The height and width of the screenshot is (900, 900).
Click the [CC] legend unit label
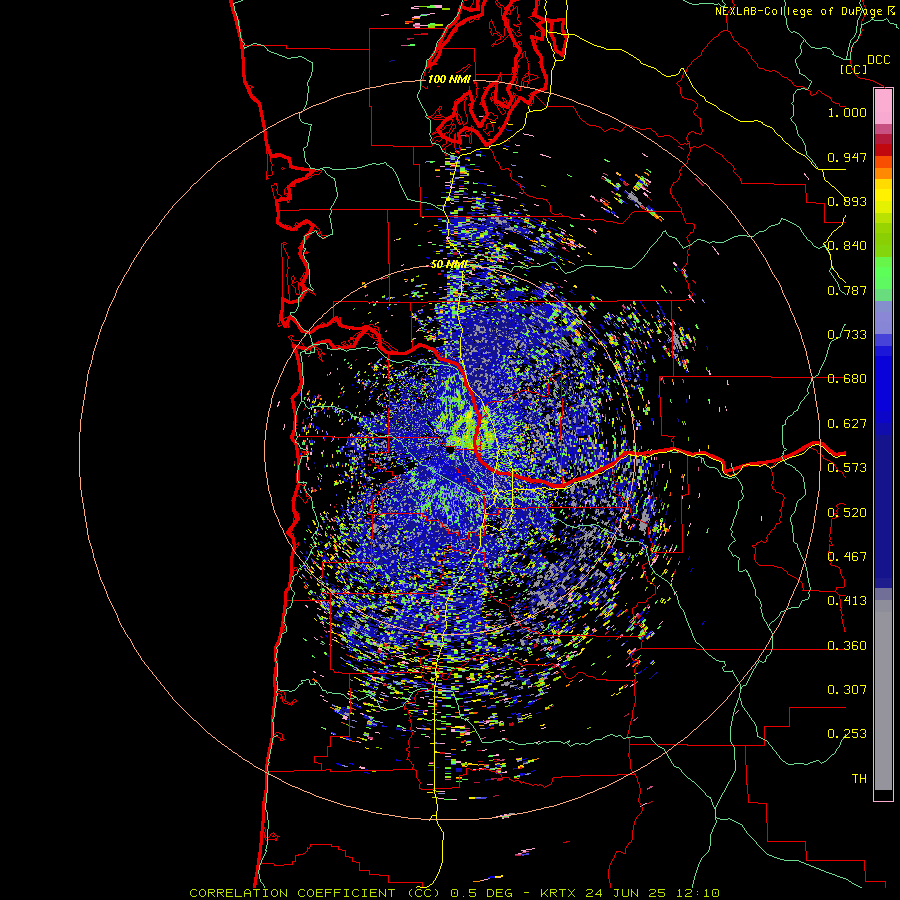pyautogui.click(x=854, y=69)
